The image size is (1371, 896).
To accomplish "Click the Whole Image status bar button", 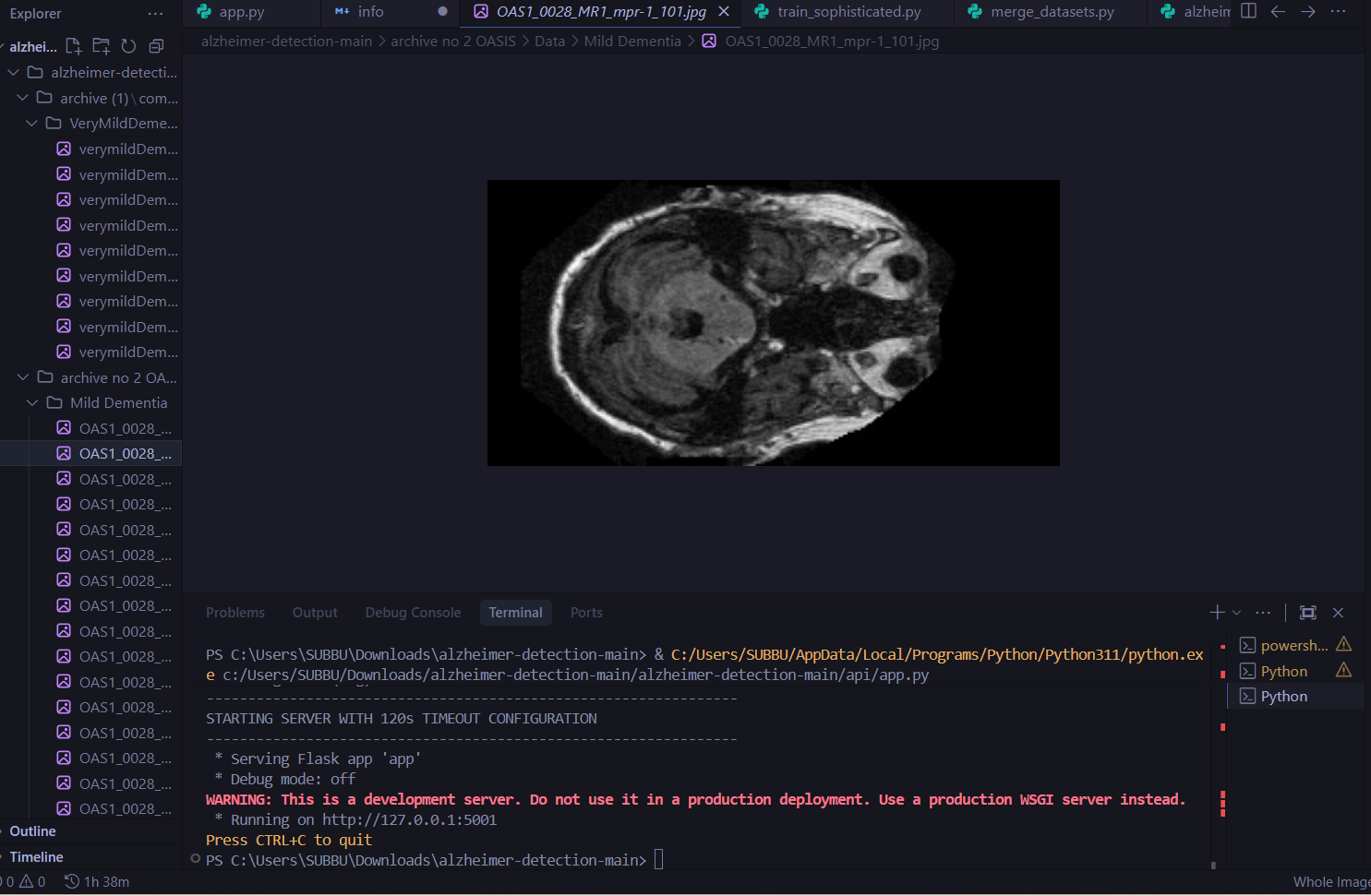I will (x=1330, y=882).
